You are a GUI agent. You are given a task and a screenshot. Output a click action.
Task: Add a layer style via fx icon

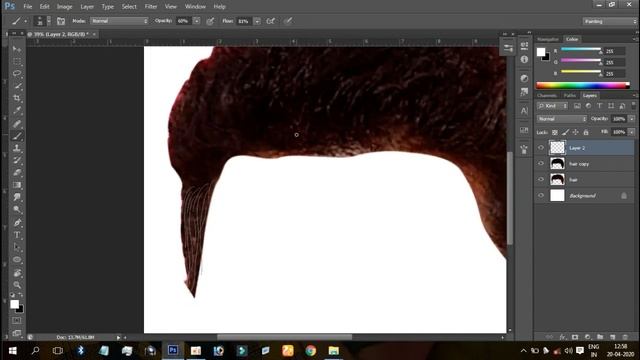pyautogui.click(x=562, y=337)
